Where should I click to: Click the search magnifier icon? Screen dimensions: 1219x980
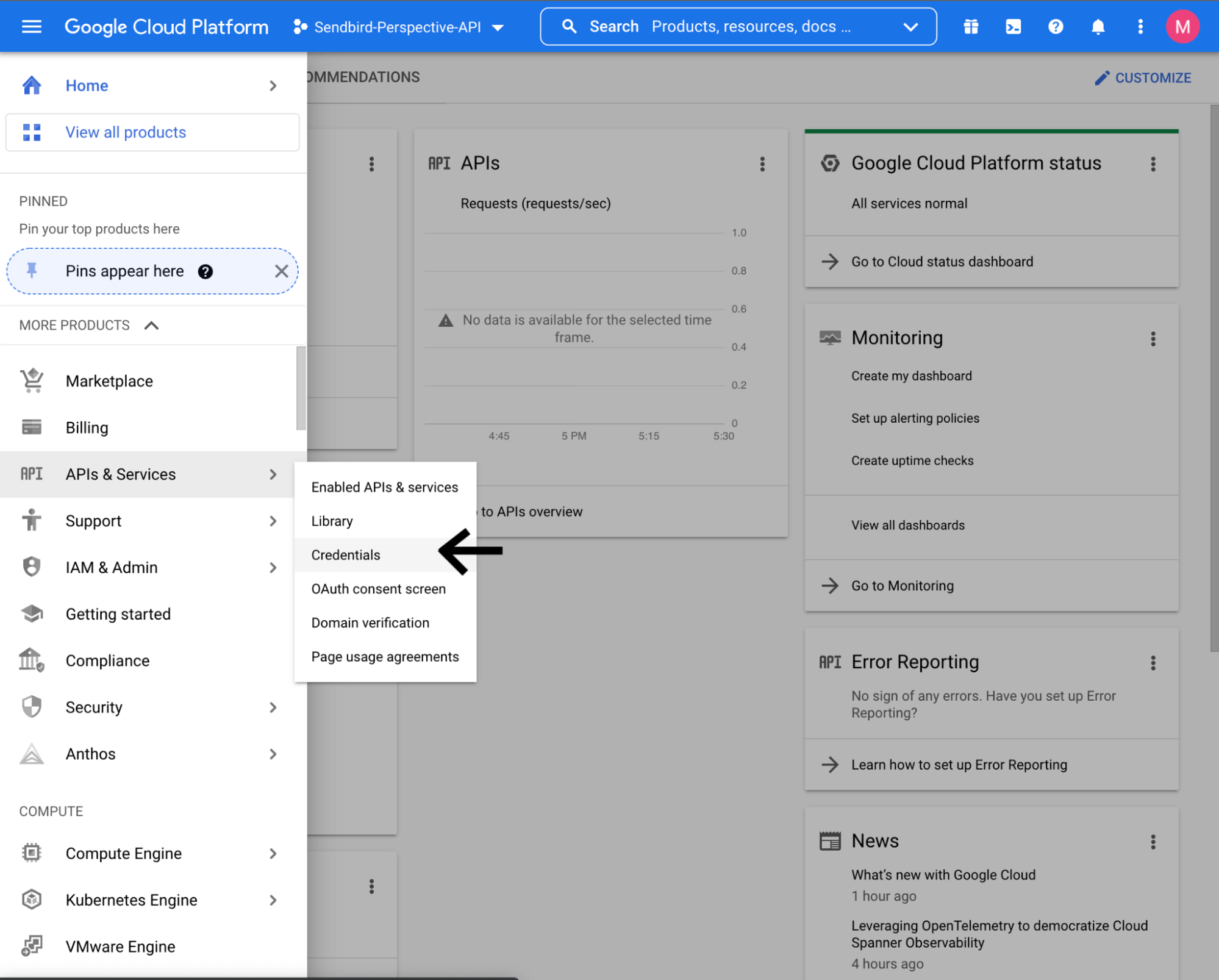point(569,27)
